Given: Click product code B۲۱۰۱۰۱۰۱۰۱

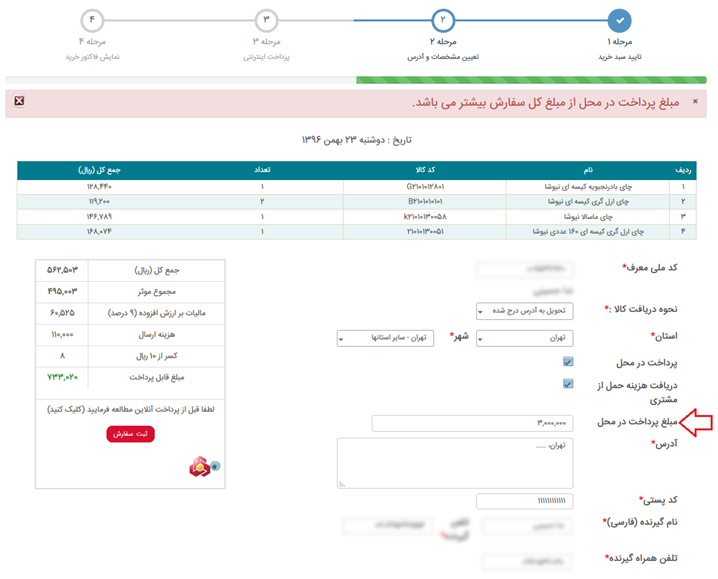Looking at the screenshot, I should [425, 202].
